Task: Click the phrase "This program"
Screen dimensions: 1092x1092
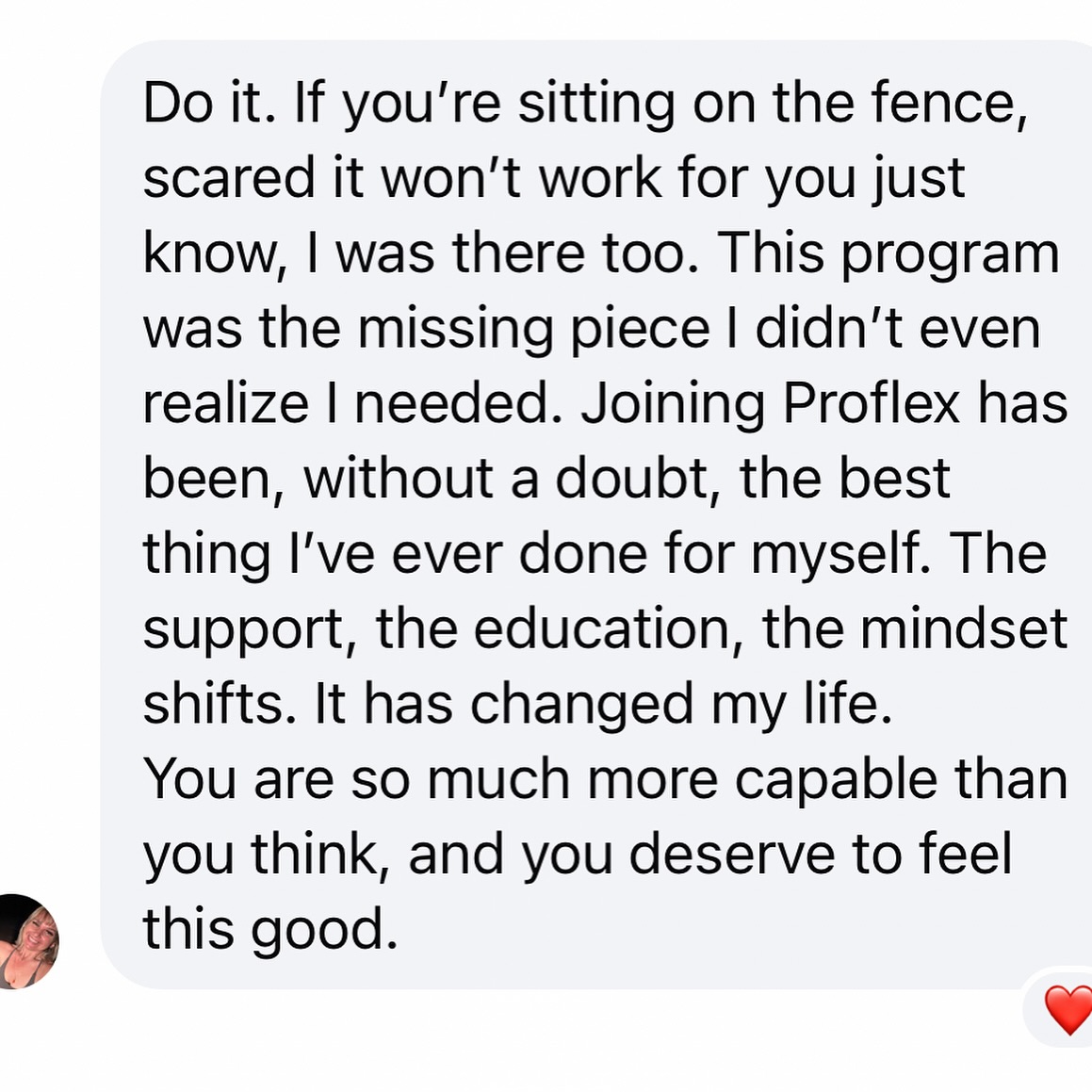Action: [x=888, y=253]
